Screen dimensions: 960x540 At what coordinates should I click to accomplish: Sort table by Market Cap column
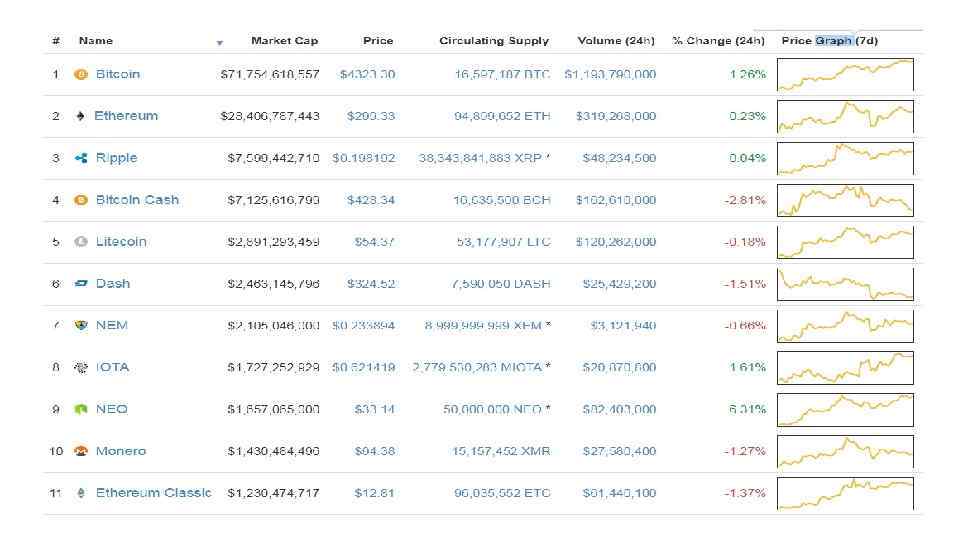284,41
